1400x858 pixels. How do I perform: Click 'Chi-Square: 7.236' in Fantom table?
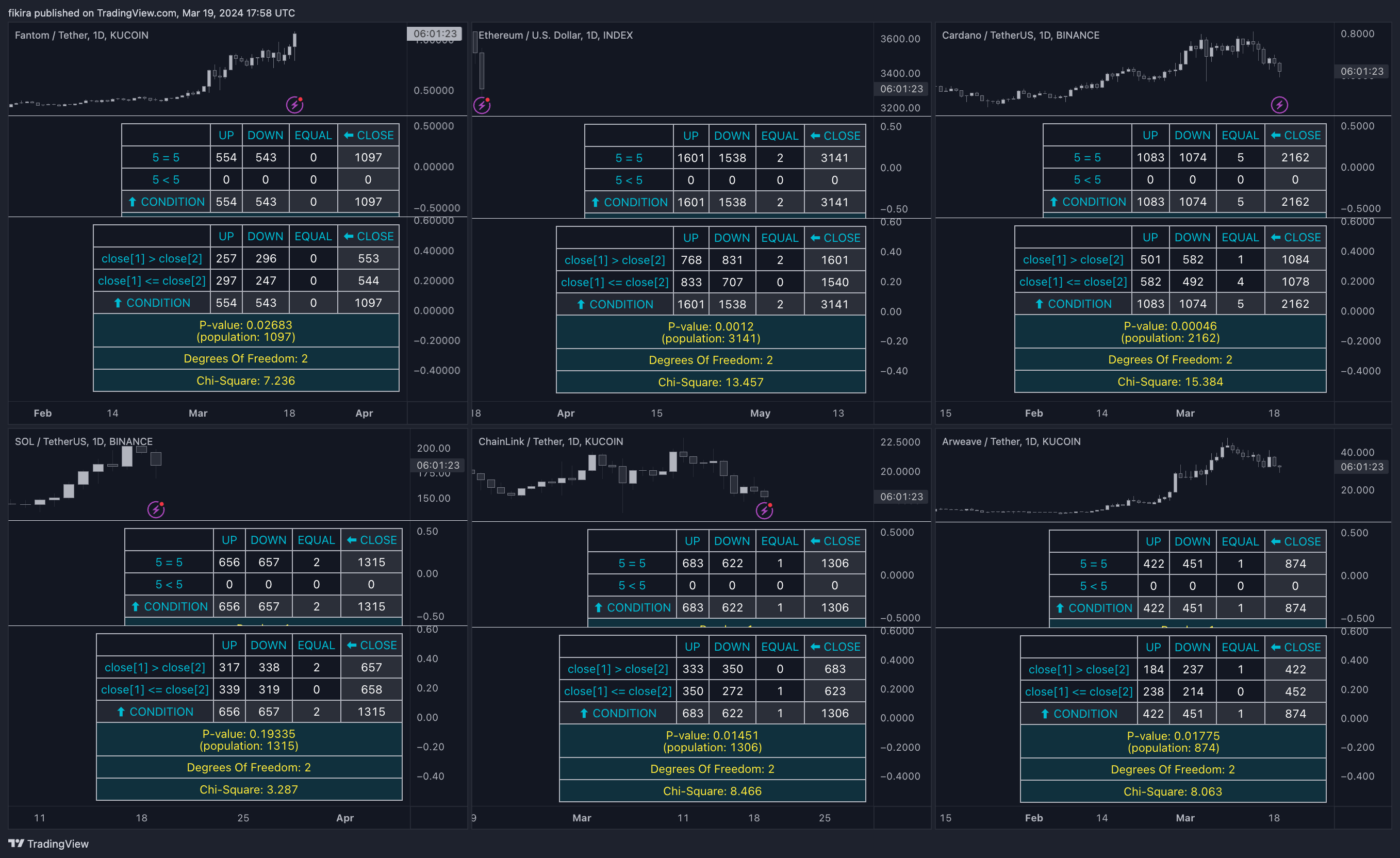coord(245,381)
